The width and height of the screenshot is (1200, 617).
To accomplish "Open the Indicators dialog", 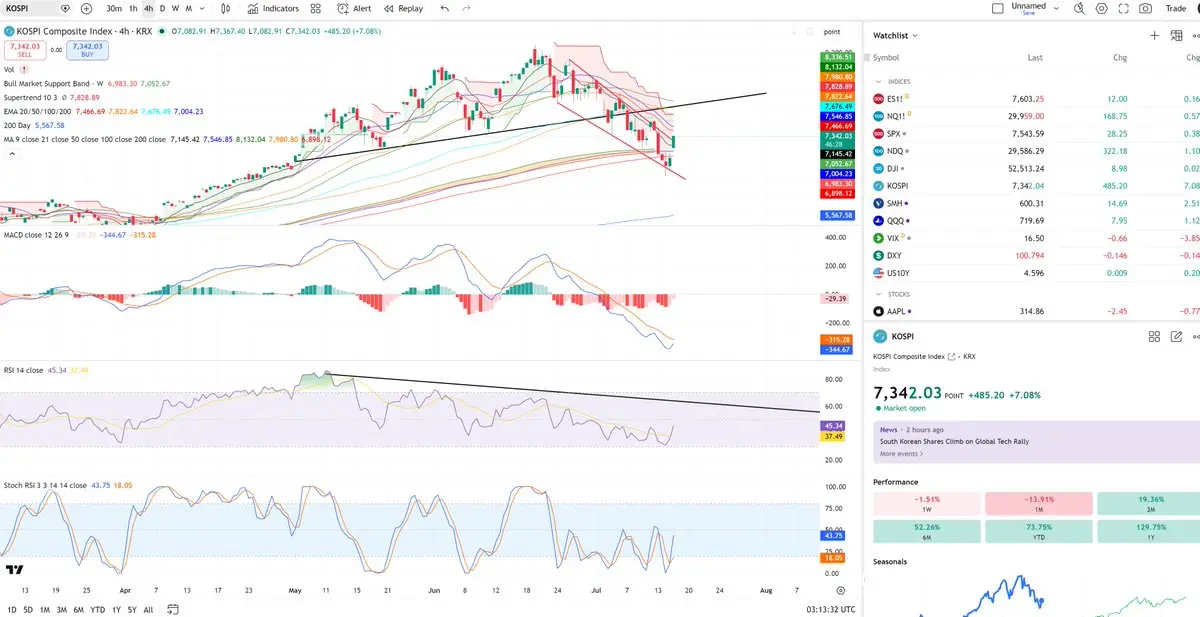I will tap(273, 8).
